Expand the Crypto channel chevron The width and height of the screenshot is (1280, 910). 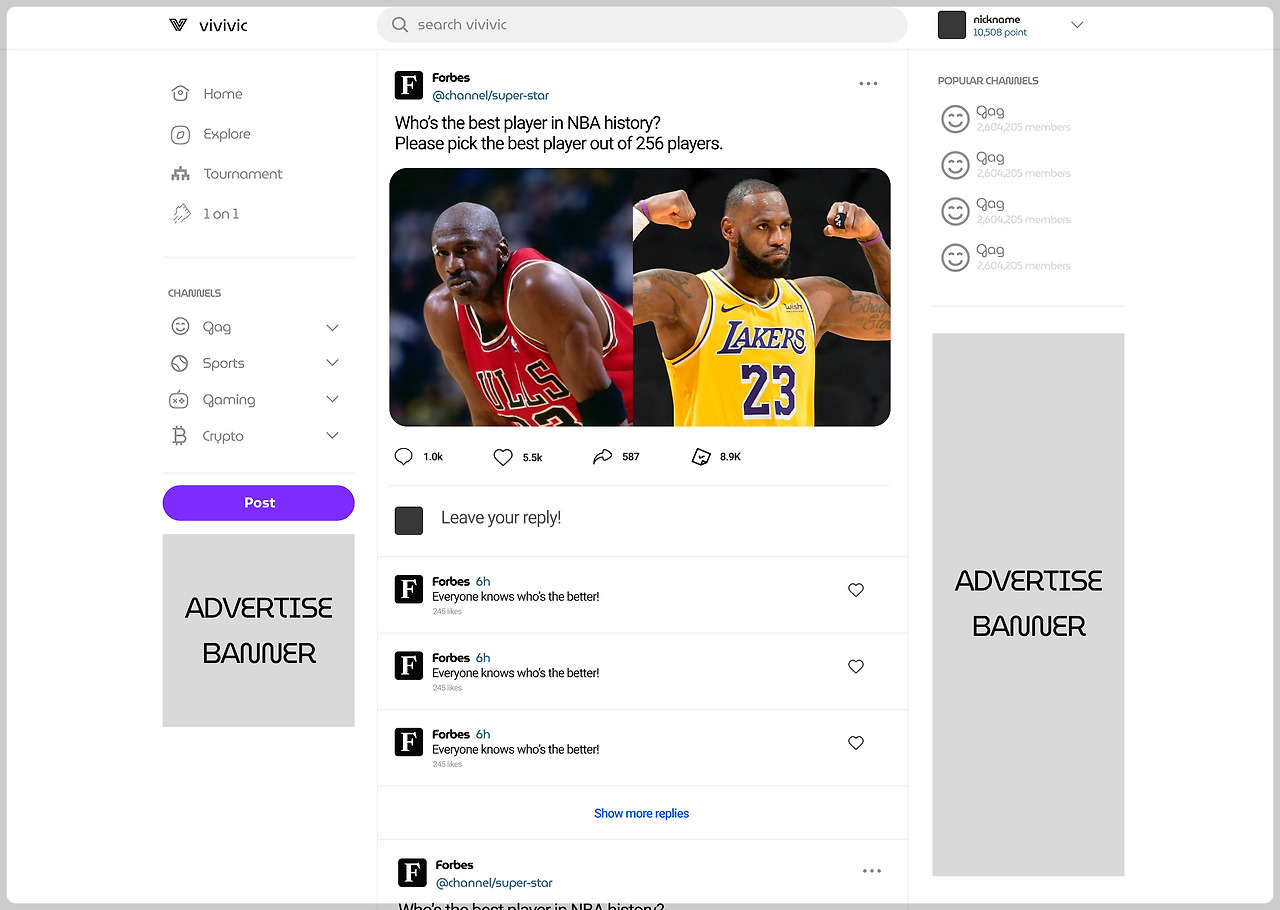(333, 436)
